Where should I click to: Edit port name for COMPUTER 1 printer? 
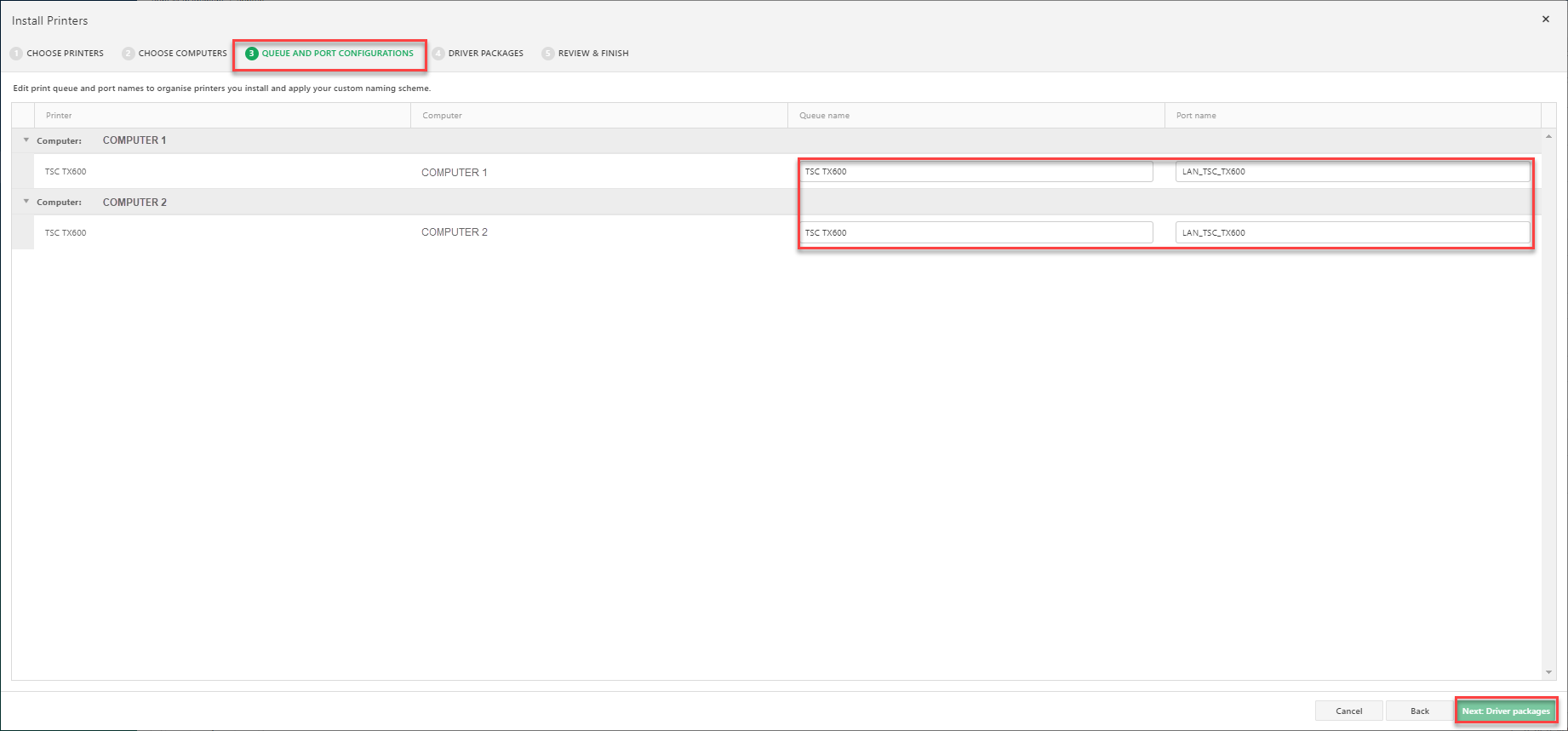tap(1352, 172)
